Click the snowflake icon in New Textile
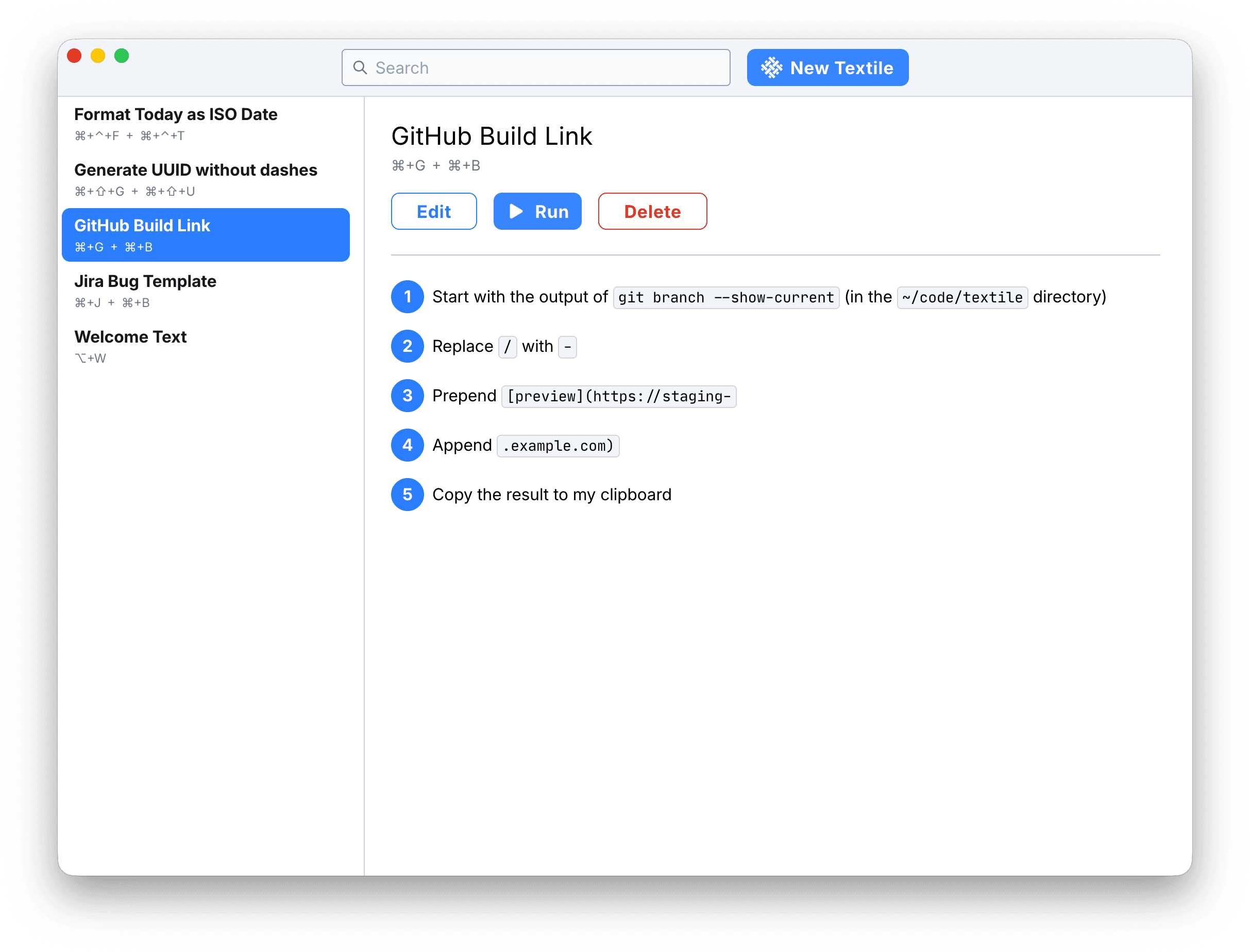The width and height of the screenshot is (1250, 952). pos(771,68)
